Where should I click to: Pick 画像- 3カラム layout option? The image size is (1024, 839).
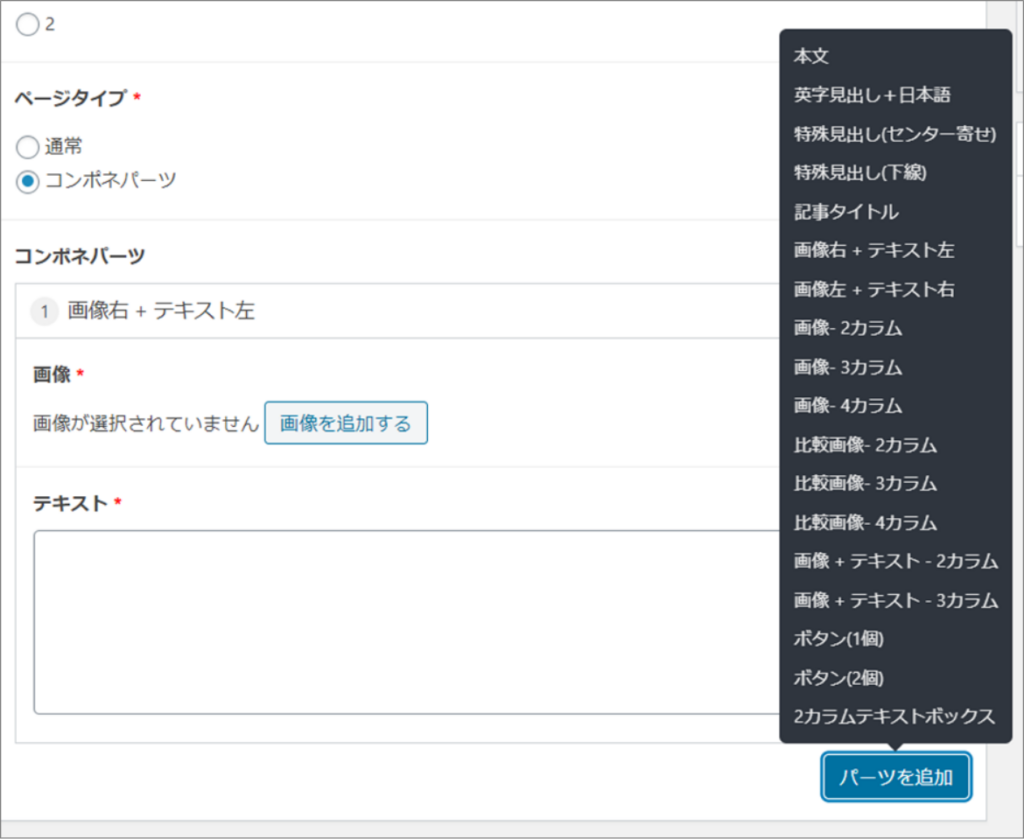click(x=848, y=368)
